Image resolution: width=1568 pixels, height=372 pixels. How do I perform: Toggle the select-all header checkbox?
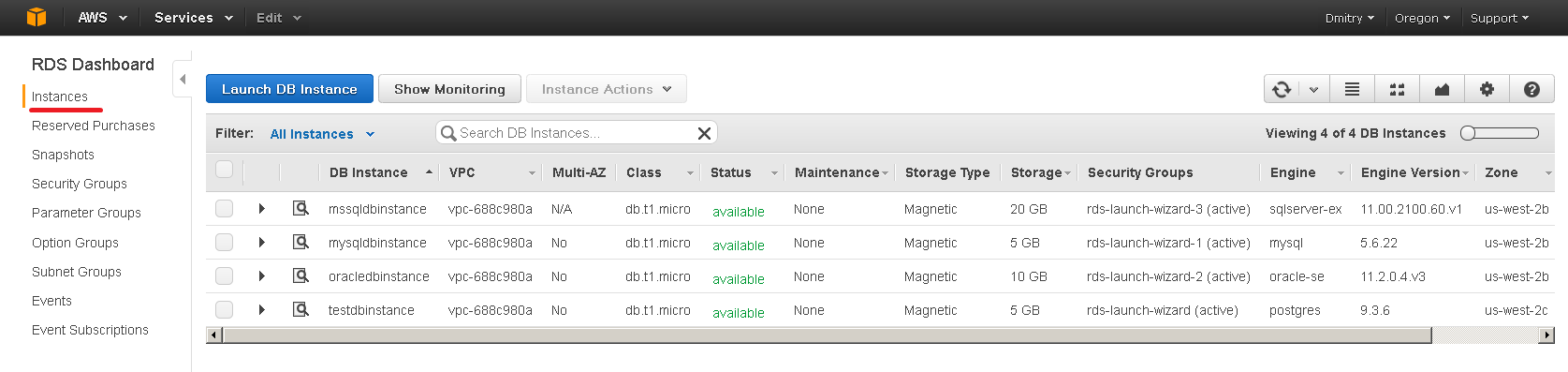[x=224, y=169]
